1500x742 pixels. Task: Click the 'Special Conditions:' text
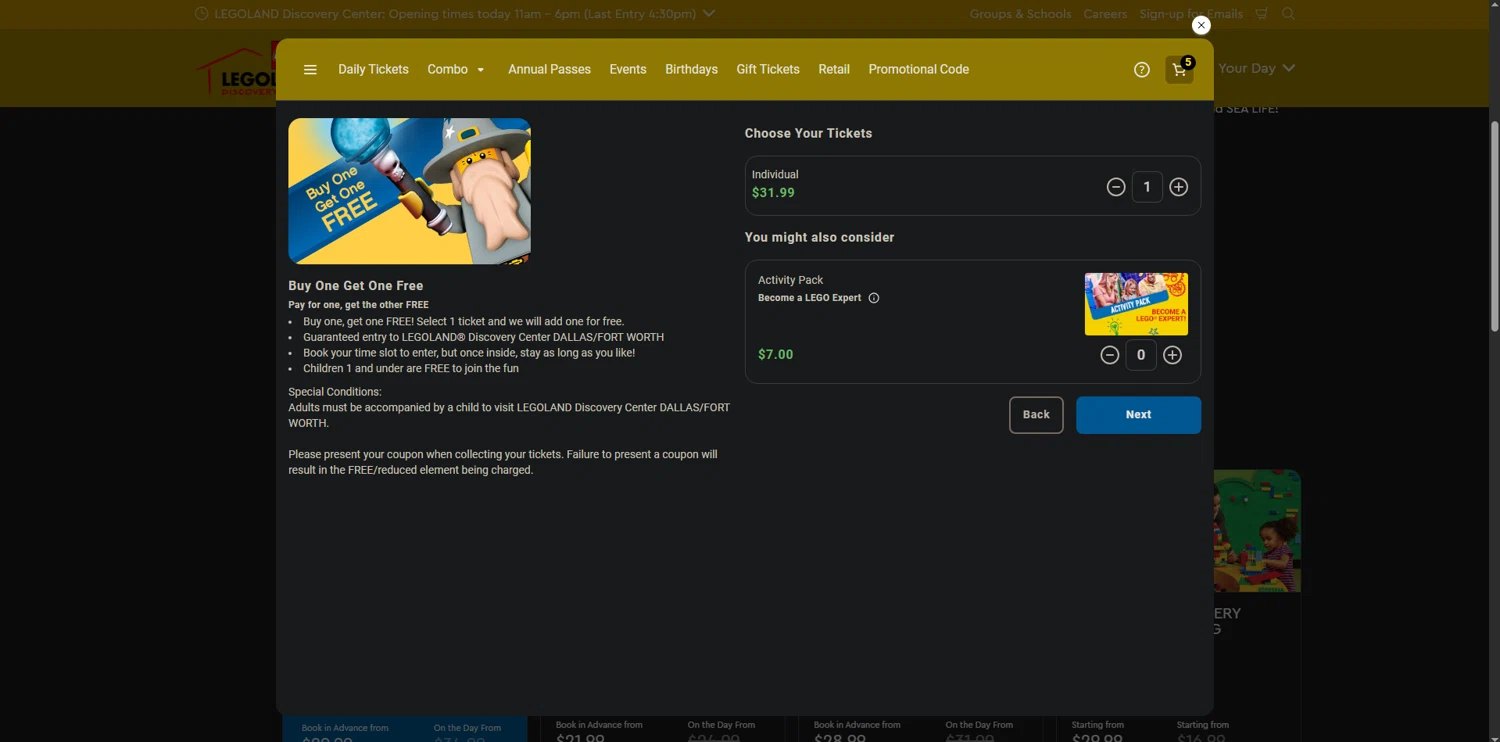pyautogui.click(x=335, y=392)
